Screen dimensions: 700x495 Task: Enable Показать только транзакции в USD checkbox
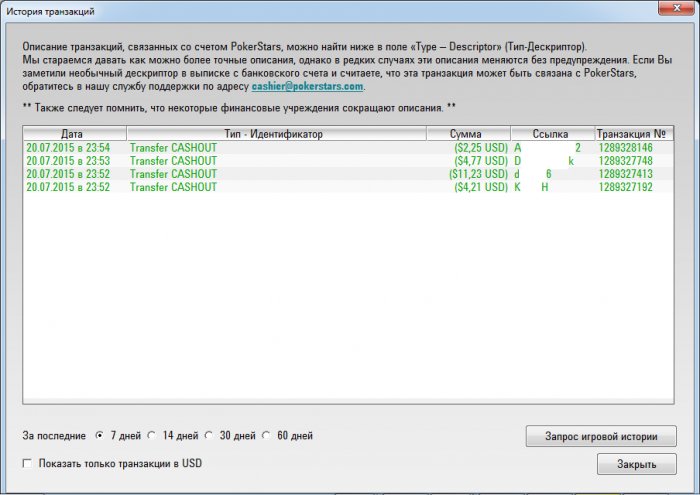pos(27,464)
